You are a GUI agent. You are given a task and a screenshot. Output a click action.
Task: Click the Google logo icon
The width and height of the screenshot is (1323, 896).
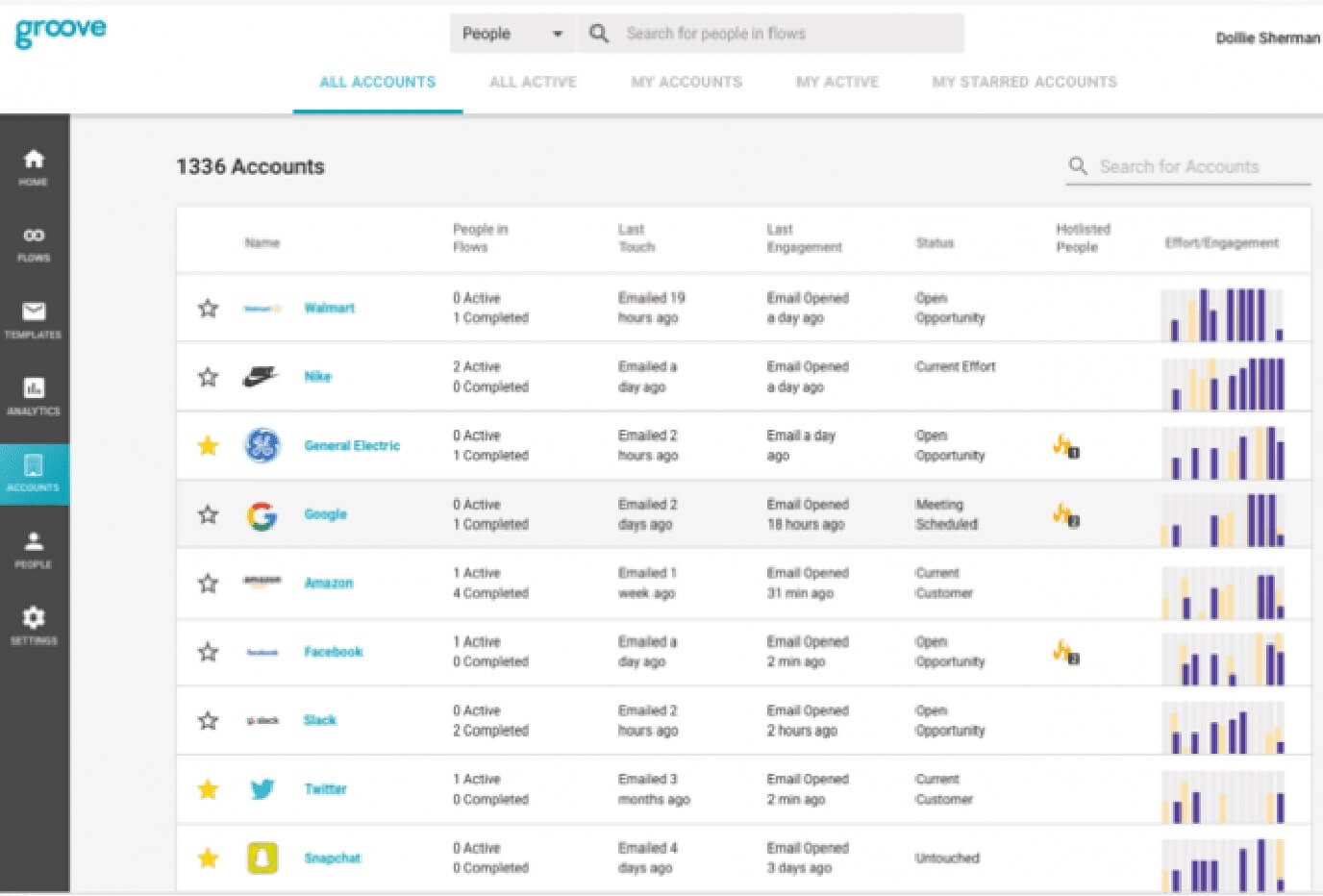pos(262,515)
